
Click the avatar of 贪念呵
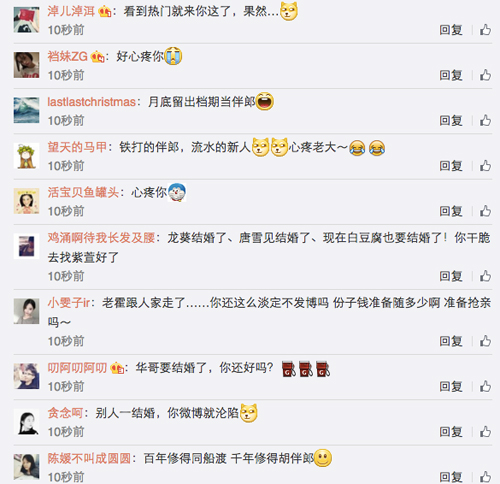pos(26,422)
